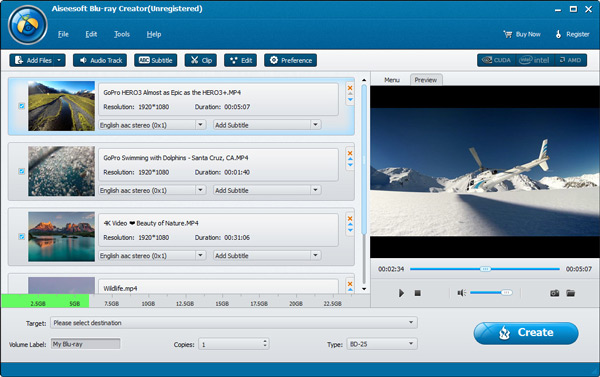The width and height of the screenshot is (600, 377).
Task: Expand the Target destination dropdown
Action: pyautogui.click(x=411, y=323)
